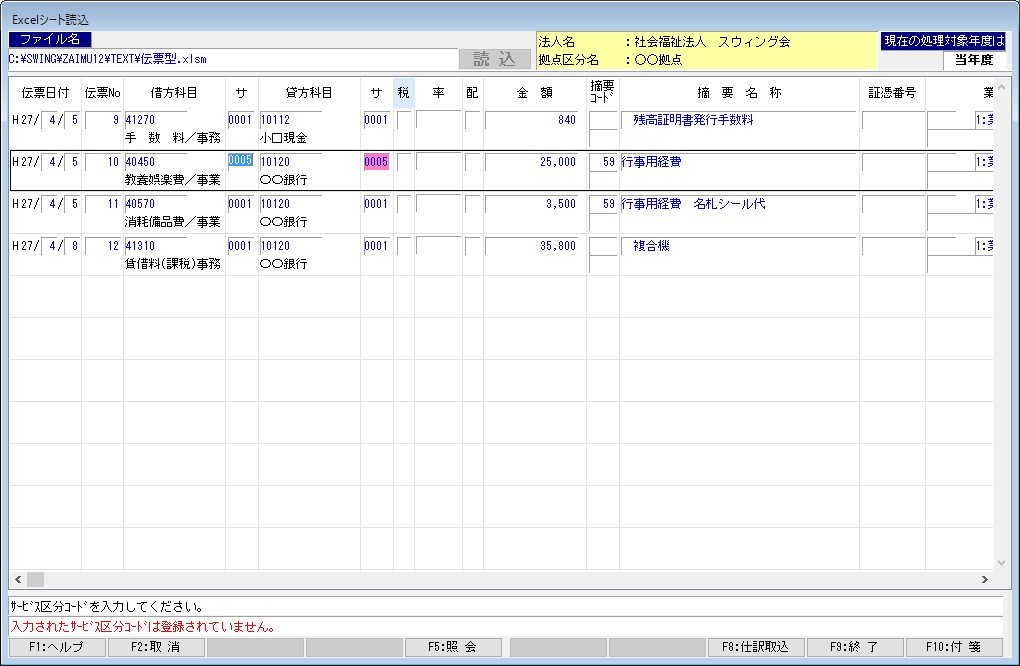The image size is (1020, 666).
Task: Click the horizontal scrollbar right arrow
Action: (984, 580)
